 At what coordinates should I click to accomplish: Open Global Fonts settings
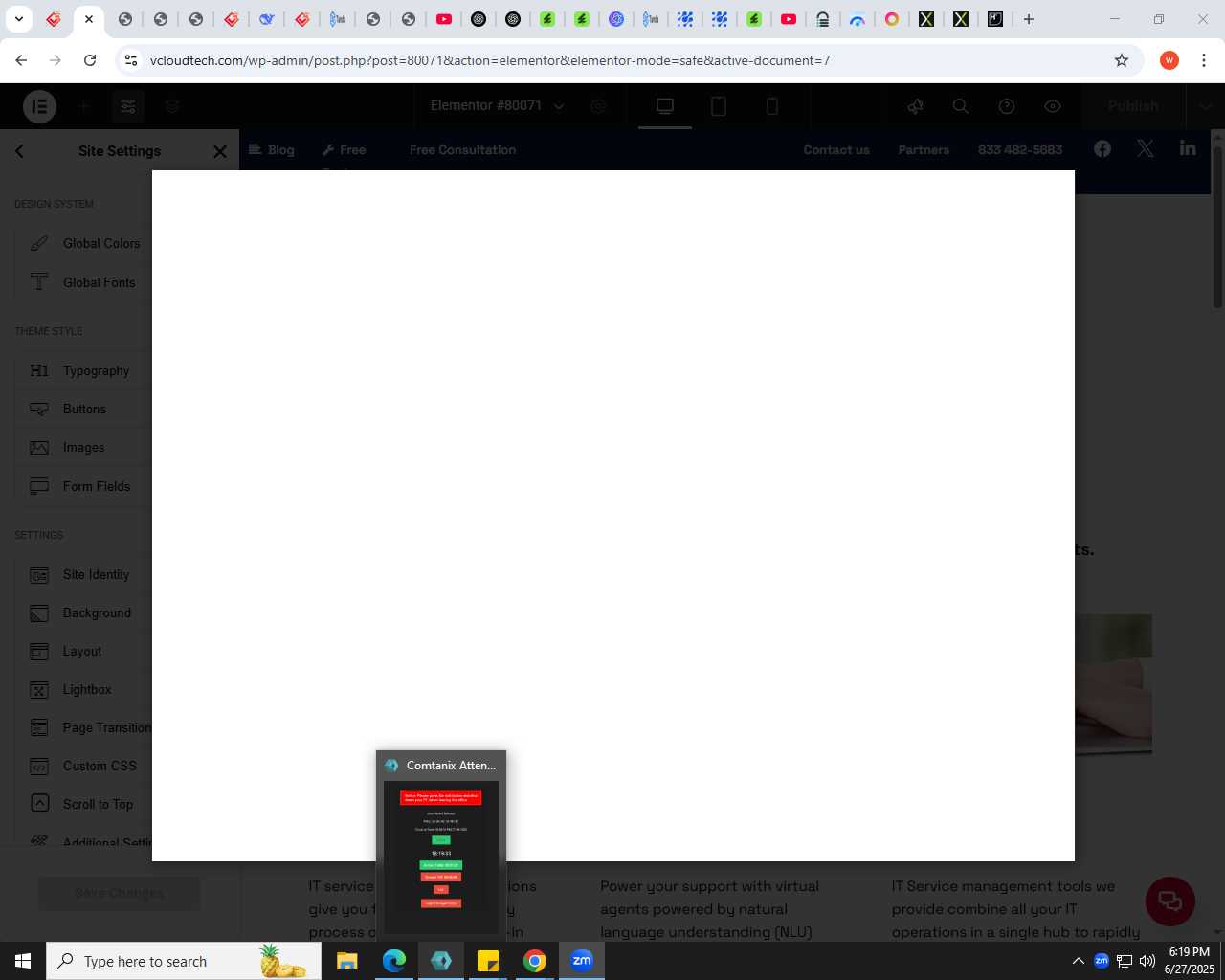coord(84,282)
